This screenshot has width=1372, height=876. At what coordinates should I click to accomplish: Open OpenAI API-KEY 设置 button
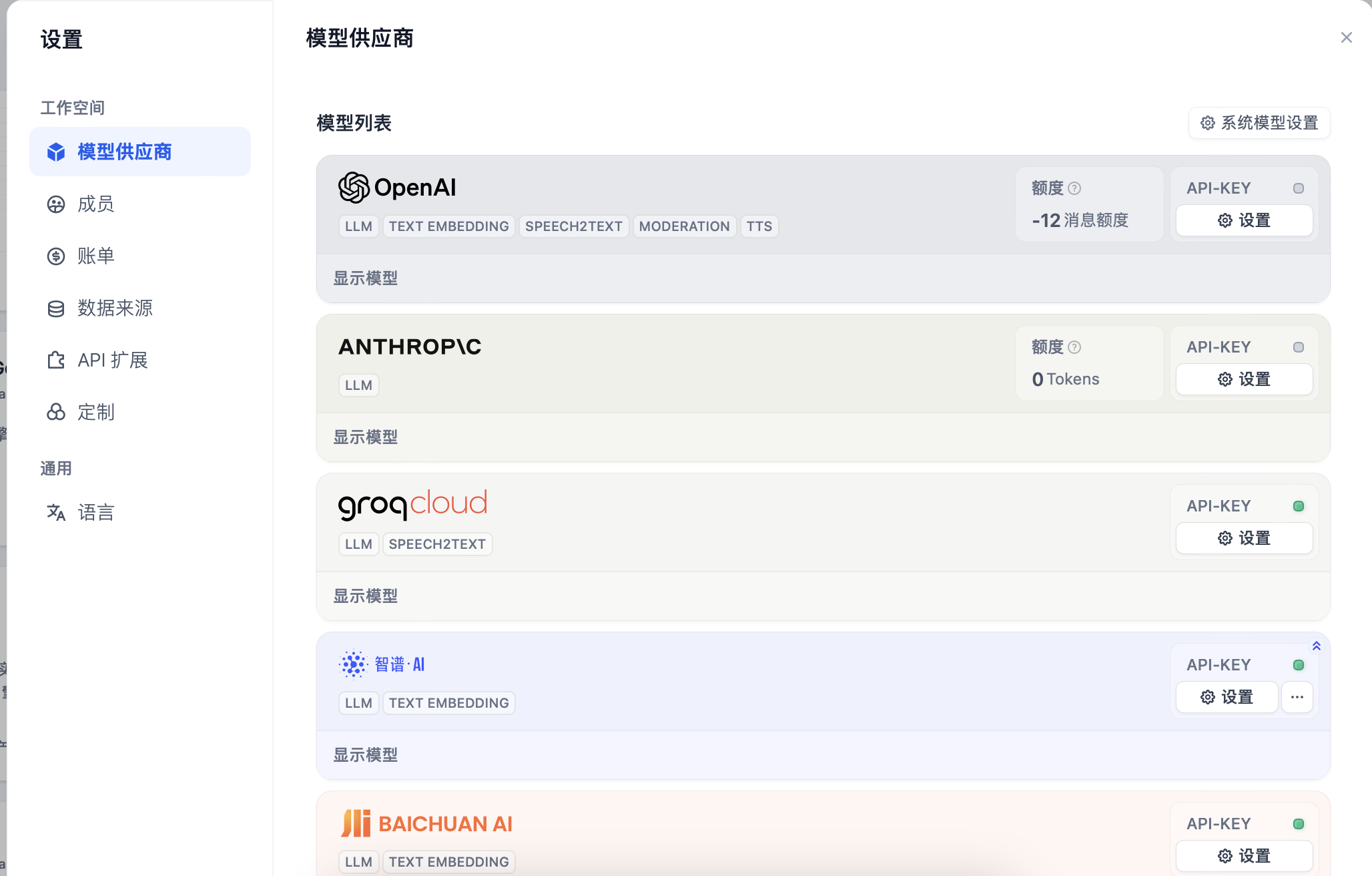coord(1244,220)
